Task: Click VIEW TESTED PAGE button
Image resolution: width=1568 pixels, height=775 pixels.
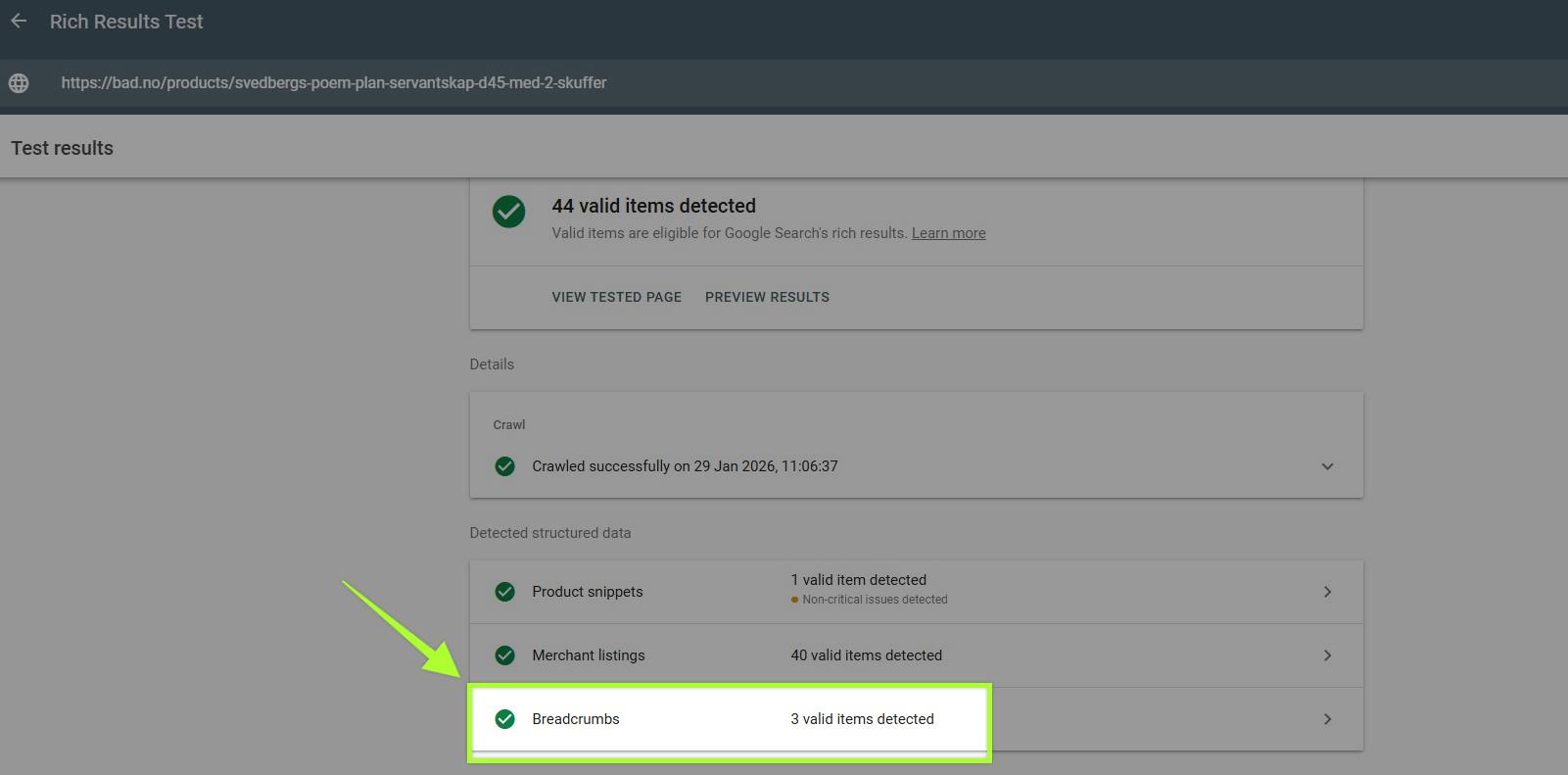Action: point(616,297)
